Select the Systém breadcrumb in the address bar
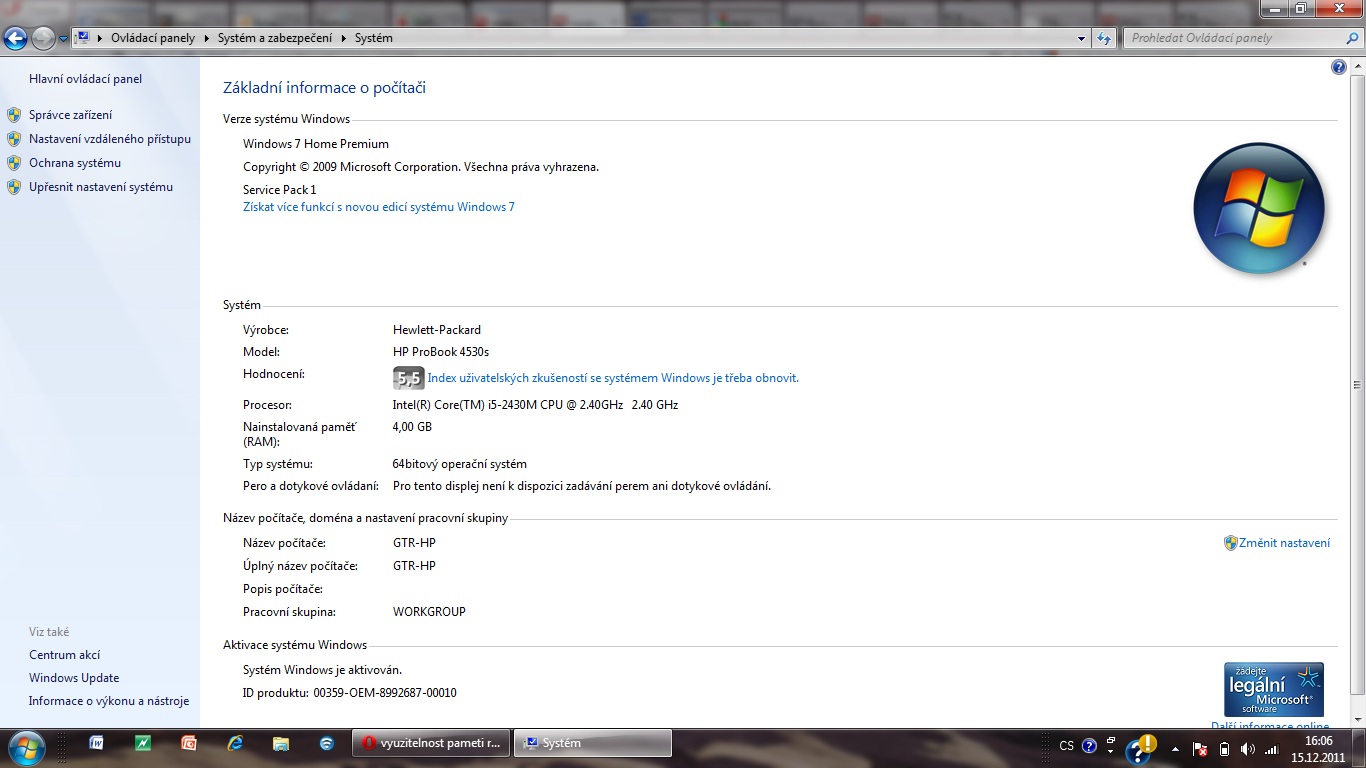Screen dimensions: 1366x768 tap(374, 38)
